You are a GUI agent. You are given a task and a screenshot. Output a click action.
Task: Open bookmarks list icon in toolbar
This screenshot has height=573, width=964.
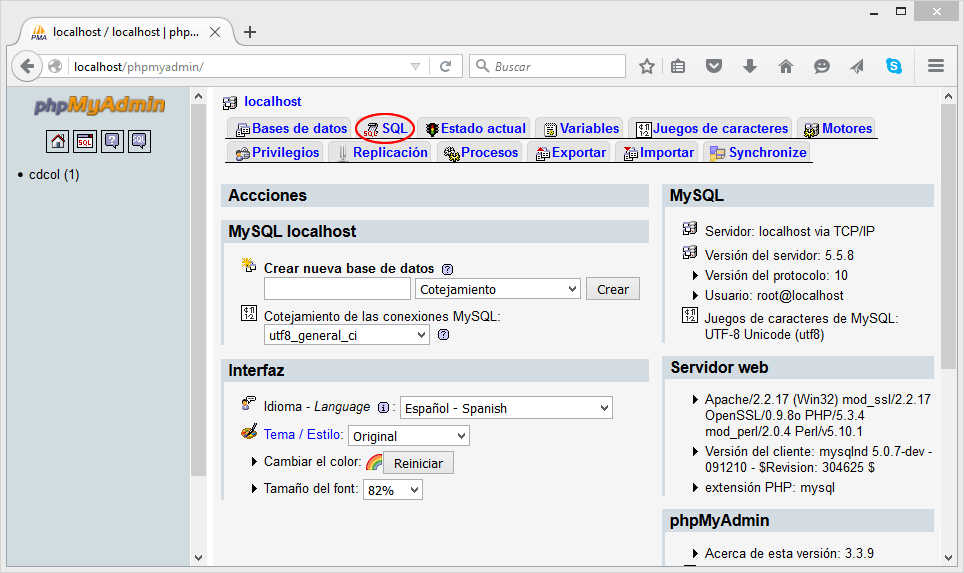678,66
